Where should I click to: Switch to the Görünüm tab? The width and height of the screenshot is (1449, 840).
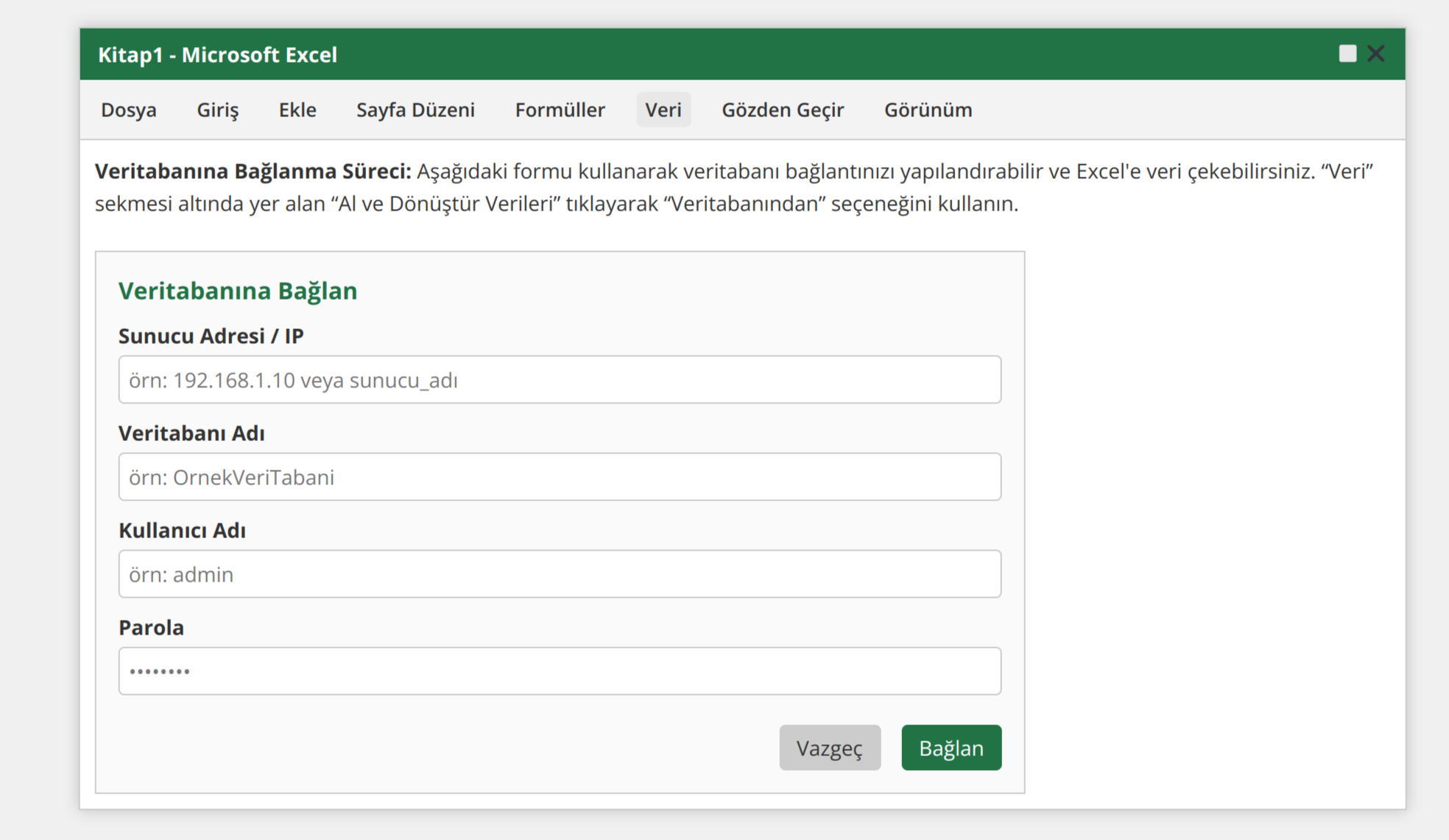pos(928,109)
